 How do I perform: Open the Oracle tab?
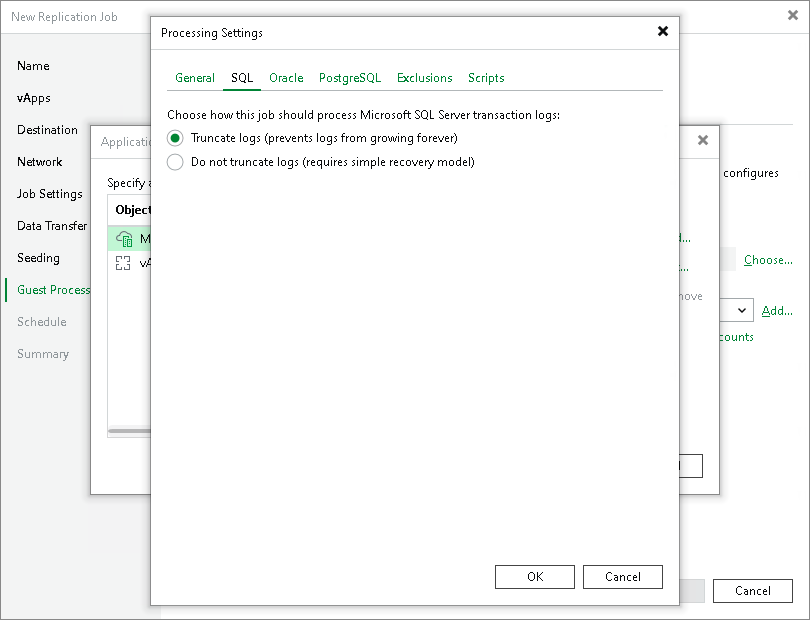click(x=286, y=78)
